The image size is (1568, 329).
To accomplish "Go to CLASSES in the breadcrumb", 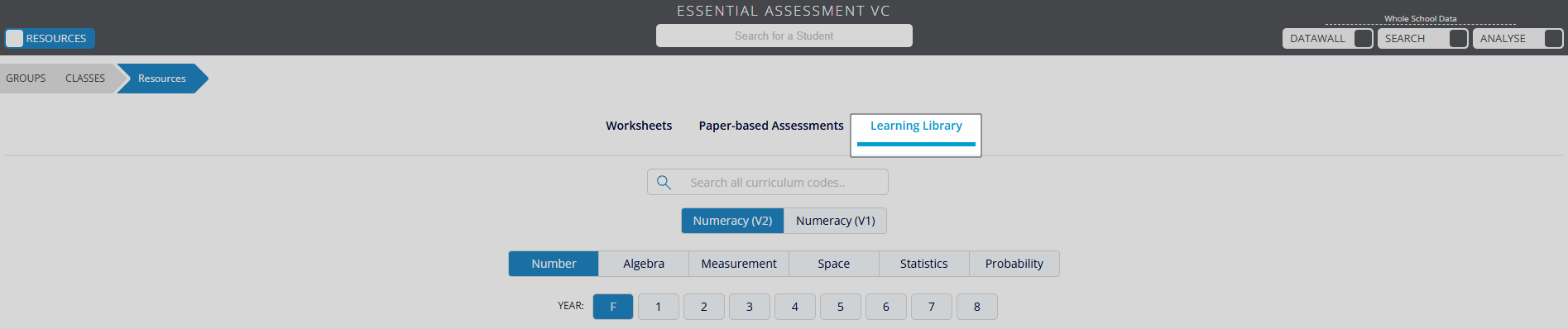I will [x=85, y=79].
